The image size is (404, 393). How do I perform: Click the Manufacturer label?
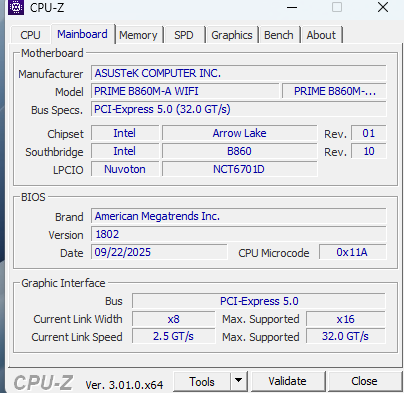coord(51,74)
